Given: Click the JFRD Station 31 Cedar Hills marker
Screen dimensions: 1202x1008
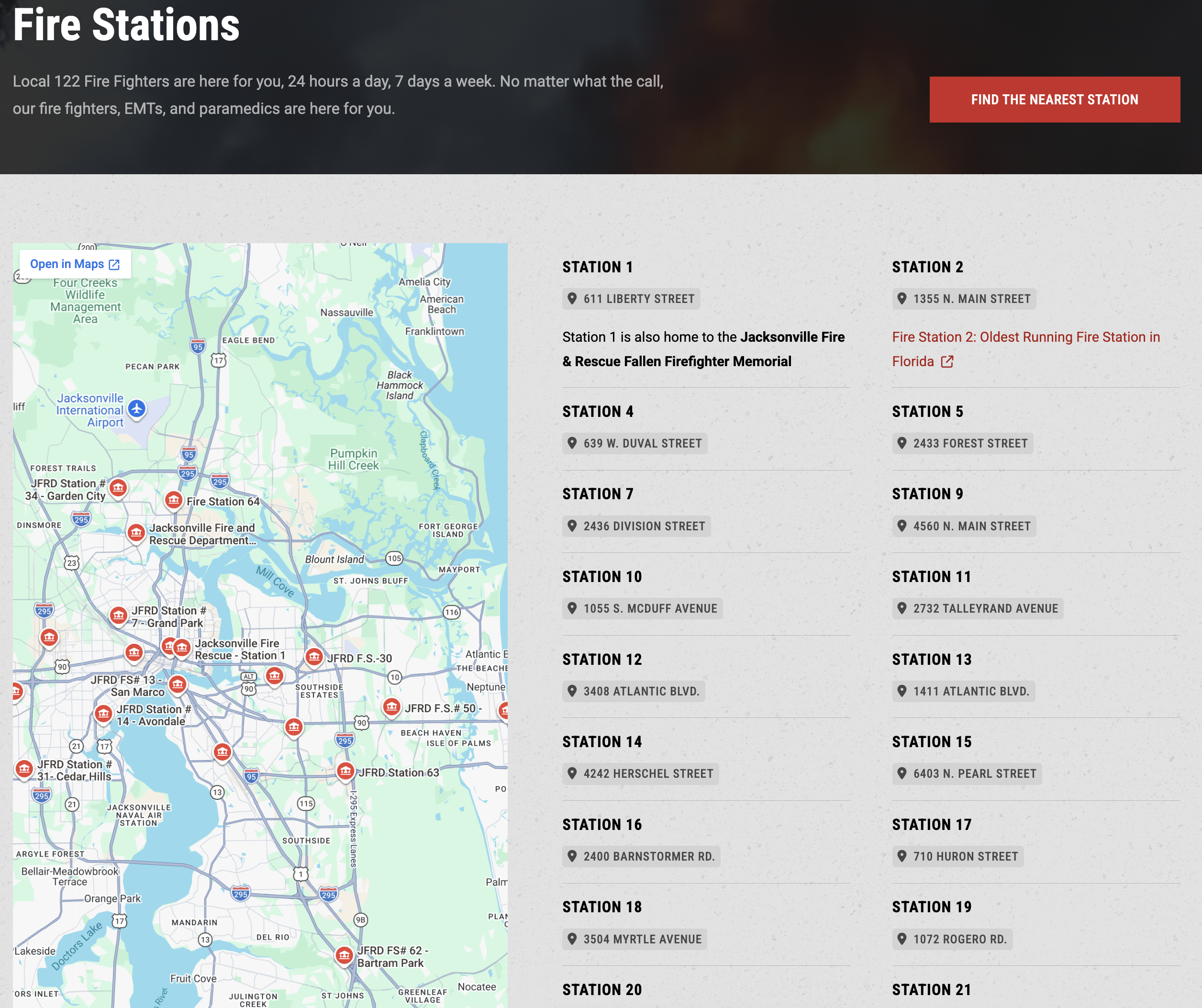Looking at the screenshot, I should pyautogui.click(x=24, y=769).
